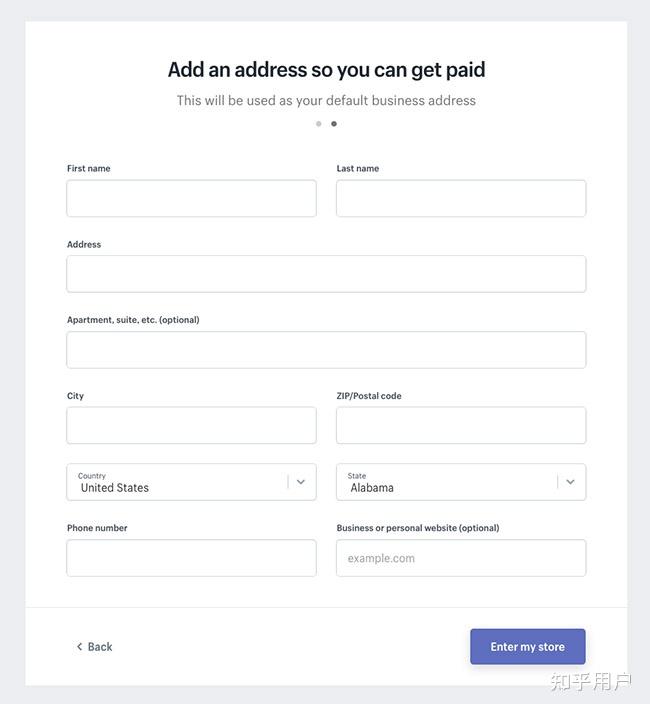
Task: Open the Country selector showing United States
Action: click(x=180, y=482)
